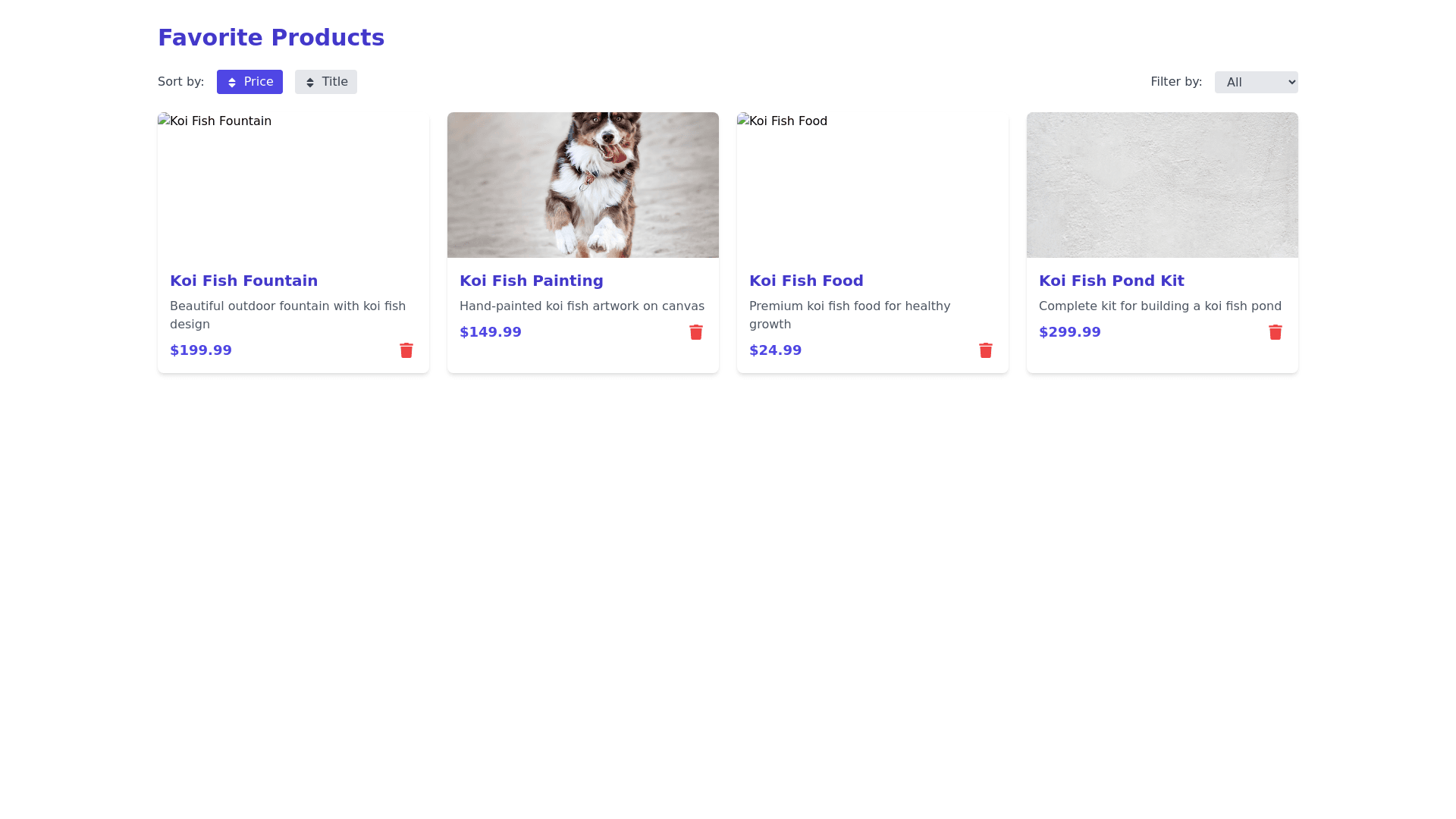
Task: Open the Filter by dropdown
Action: [x=1256, y=82]
